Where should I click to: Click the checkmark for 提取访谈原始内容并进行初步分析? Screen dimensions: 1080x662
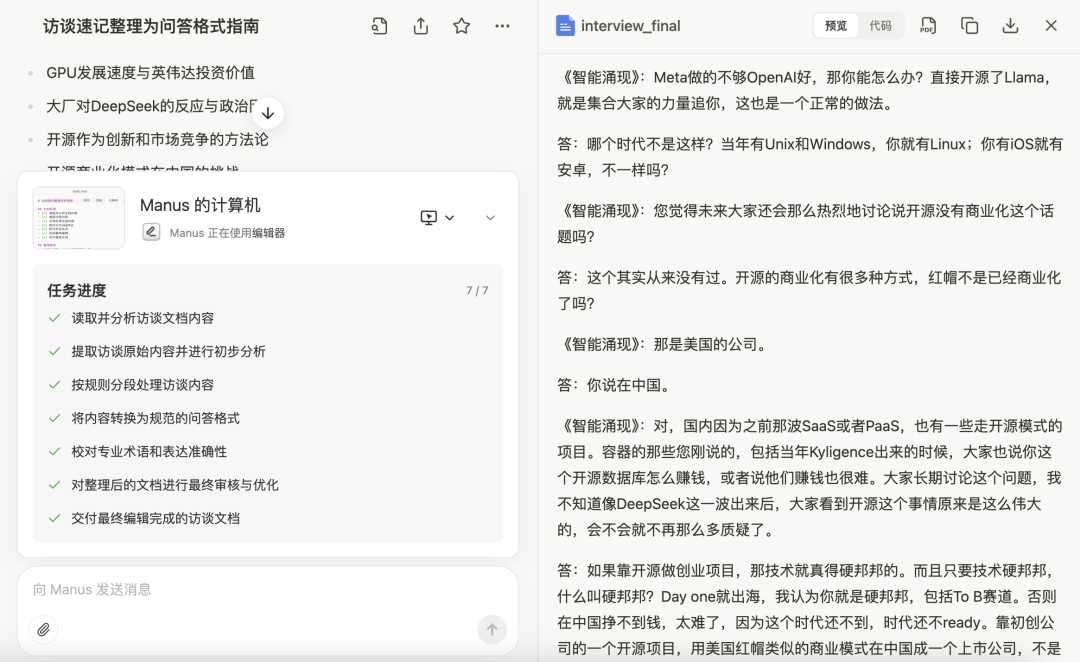click(55, 351)
